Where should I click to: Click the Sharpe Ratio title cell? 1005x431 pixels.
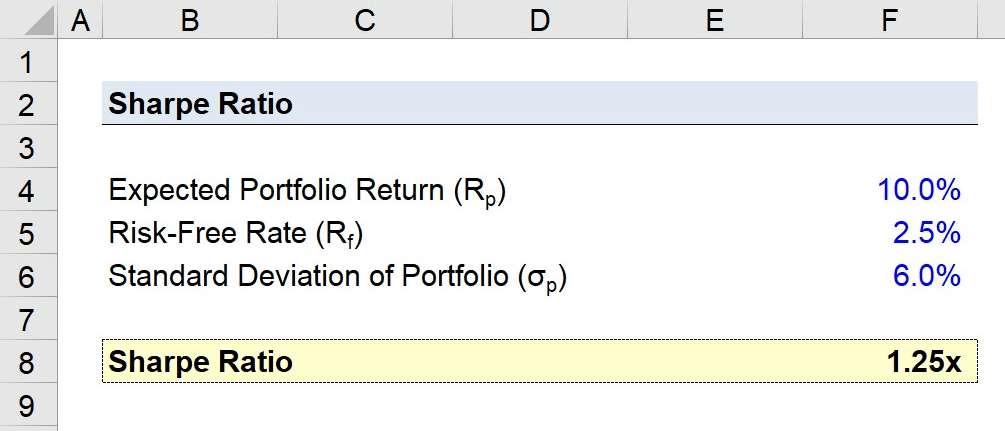pos(190,103)
